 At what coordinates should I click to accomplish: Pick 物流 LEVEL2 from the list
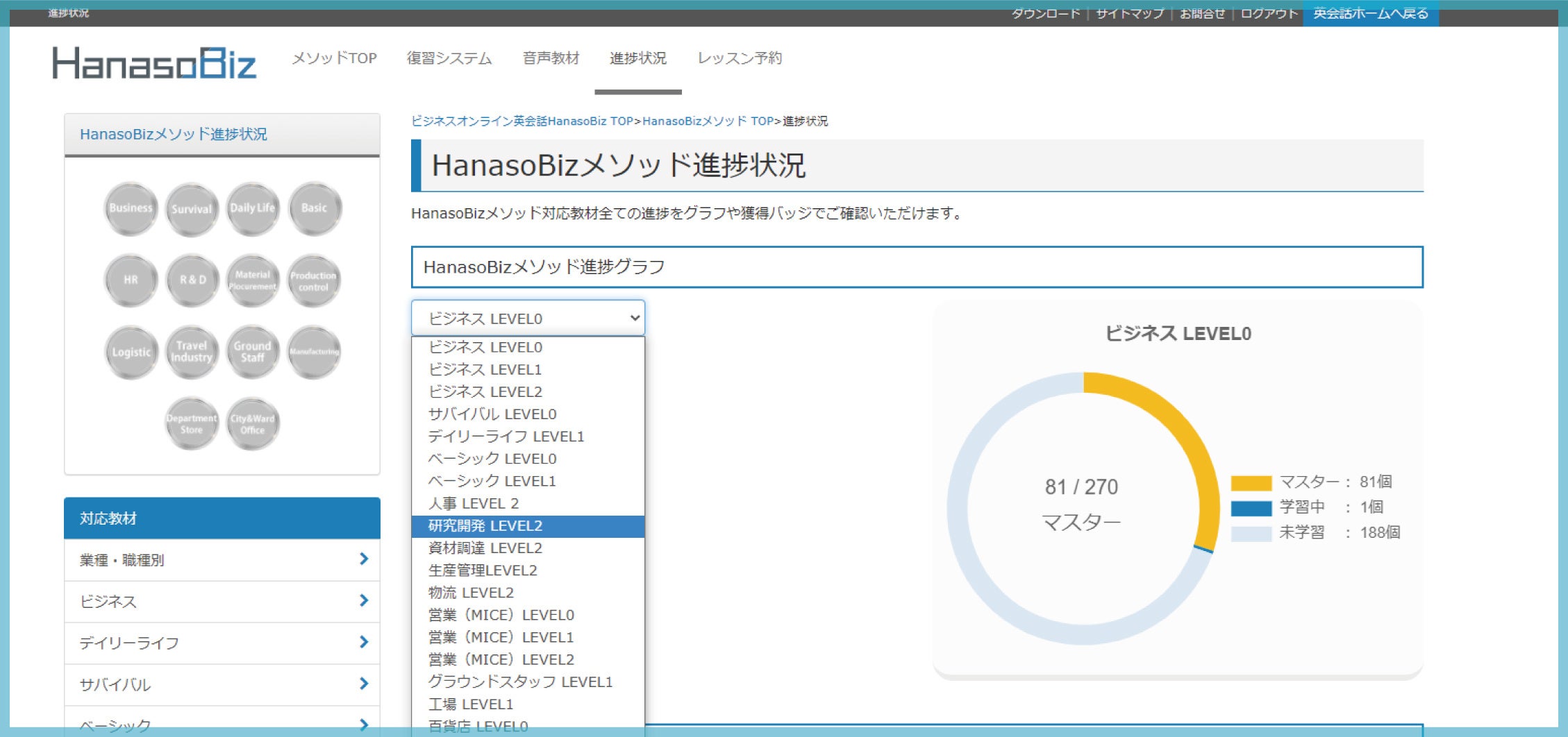click(x=528, y=593)
